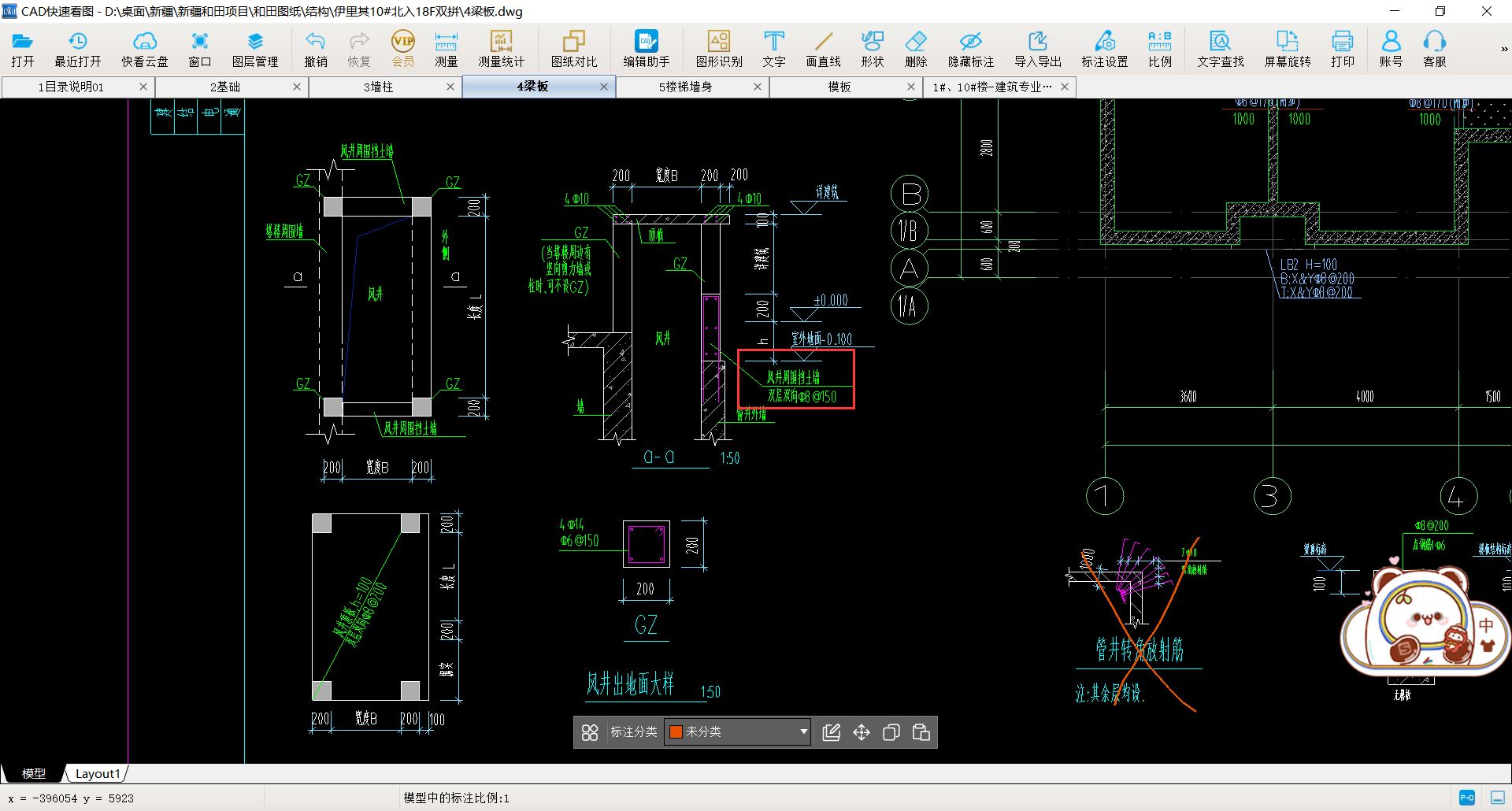
Task: Click the 管井转角放射筋 detail title
Action: [1140, 650]
